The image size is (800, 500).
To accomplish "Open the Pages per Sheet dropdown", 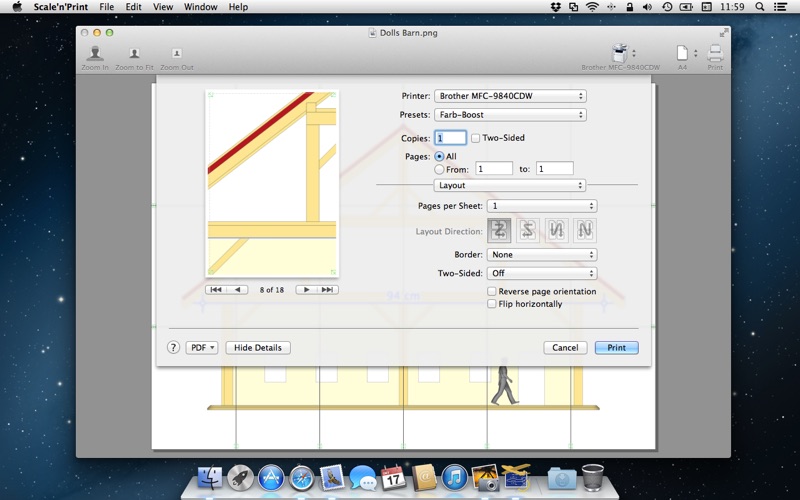I will (542, 206).
